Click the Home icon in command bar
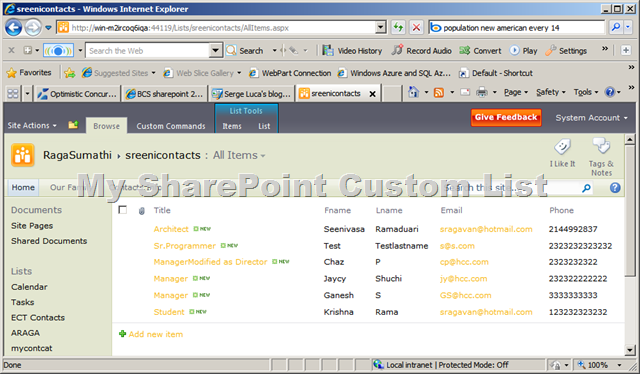640x374 pixels. pos(413,92)
